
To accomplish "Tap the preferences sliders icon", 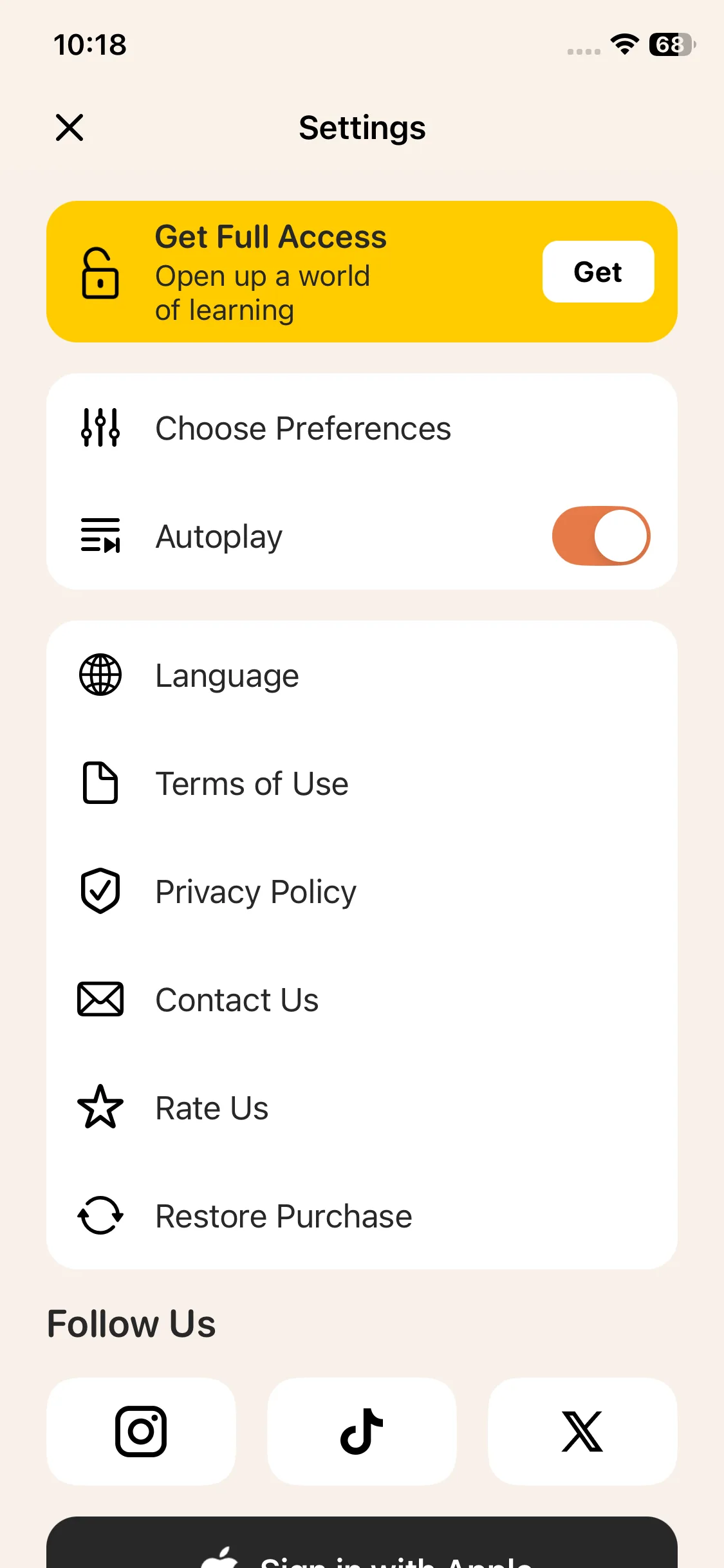I will click(100, 427).
